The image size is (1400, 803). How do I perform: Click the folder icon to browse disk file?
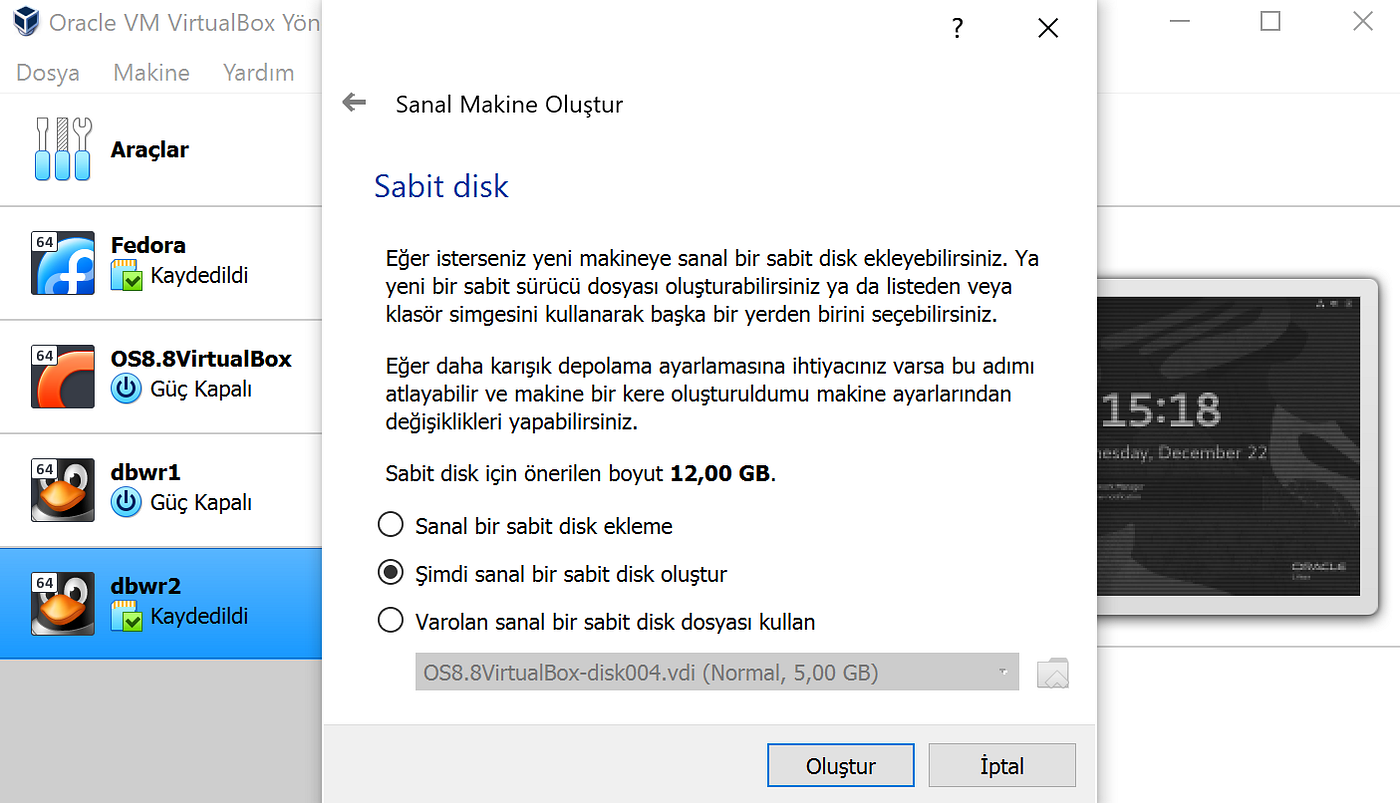click(x=1053, y=673)
